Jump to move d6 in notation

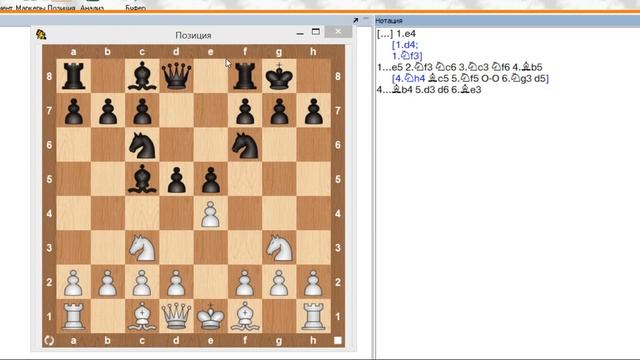click(443, 90)
